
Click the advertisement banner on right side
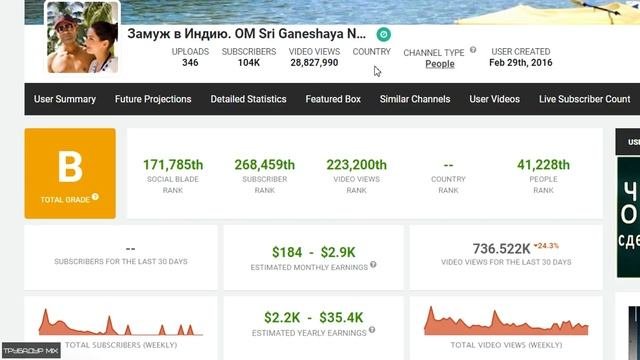tap(628, 217)
